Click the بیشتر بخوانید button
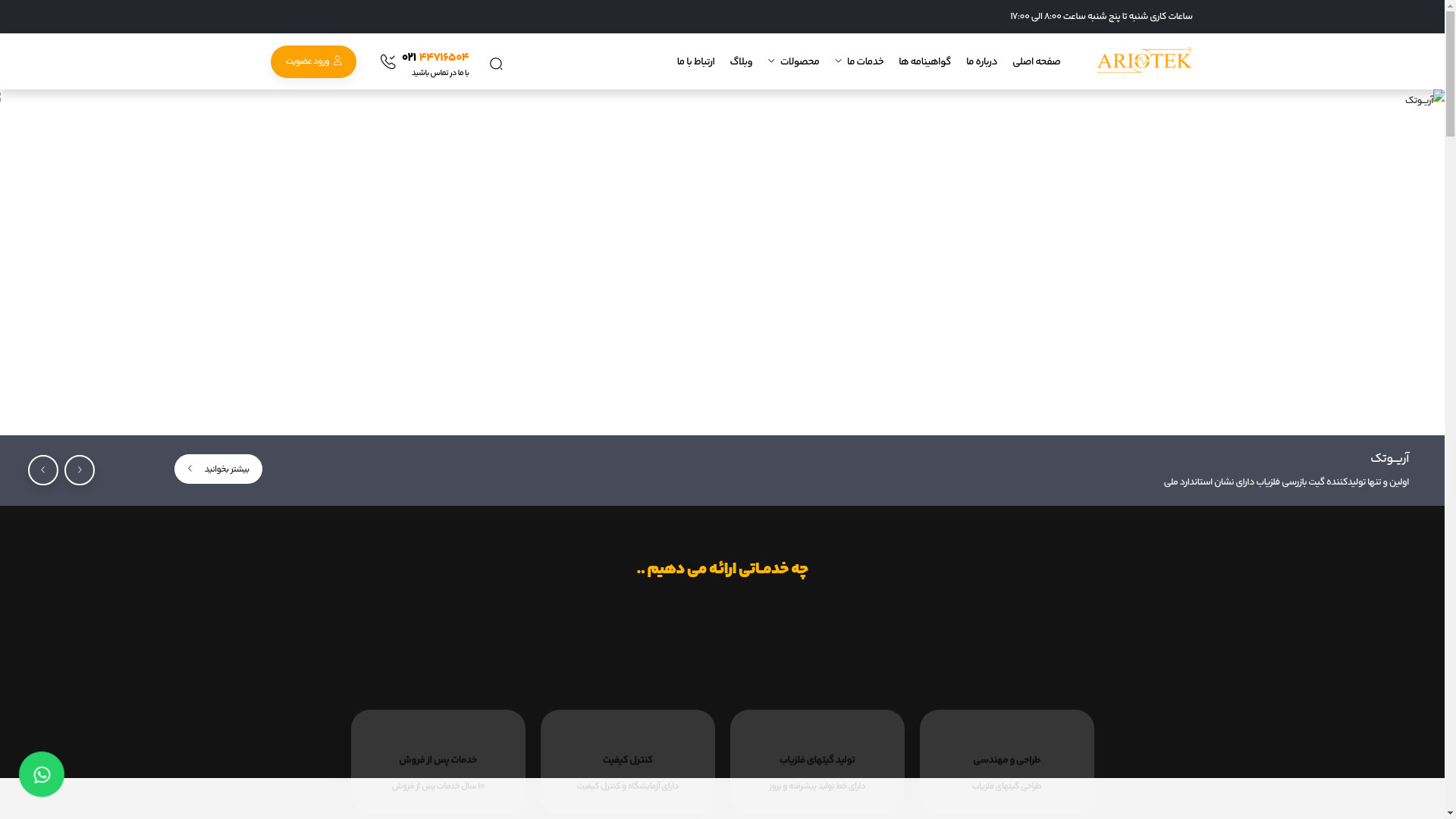1456x819 pixels. coord(218,469)
